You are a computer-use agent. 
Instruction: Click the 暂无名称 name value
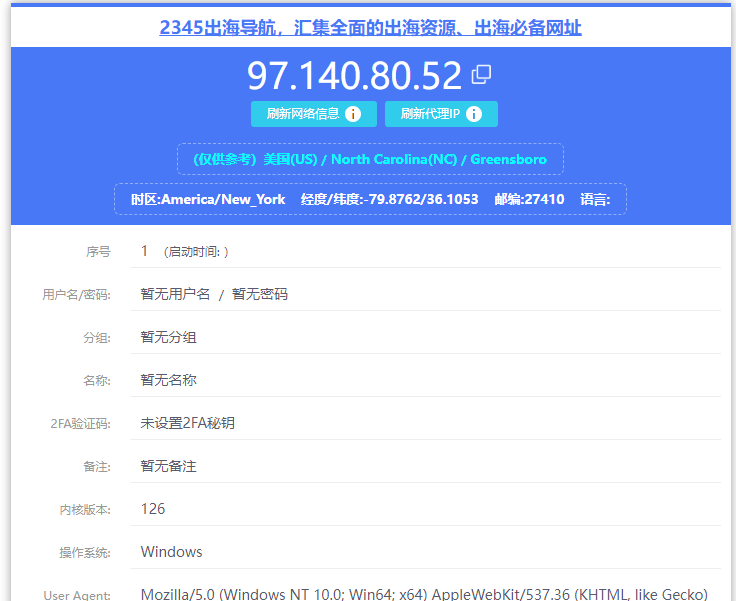pos(168,380)
